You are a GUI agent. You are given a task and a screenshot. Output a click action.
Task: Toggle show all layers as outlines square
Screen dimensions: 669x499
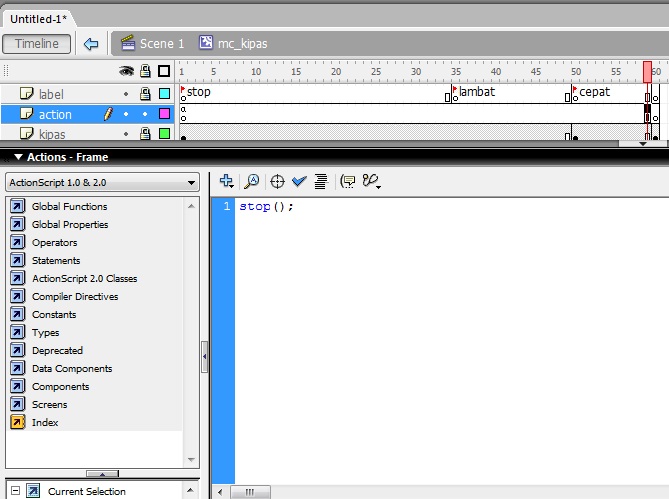pos(164,71)
